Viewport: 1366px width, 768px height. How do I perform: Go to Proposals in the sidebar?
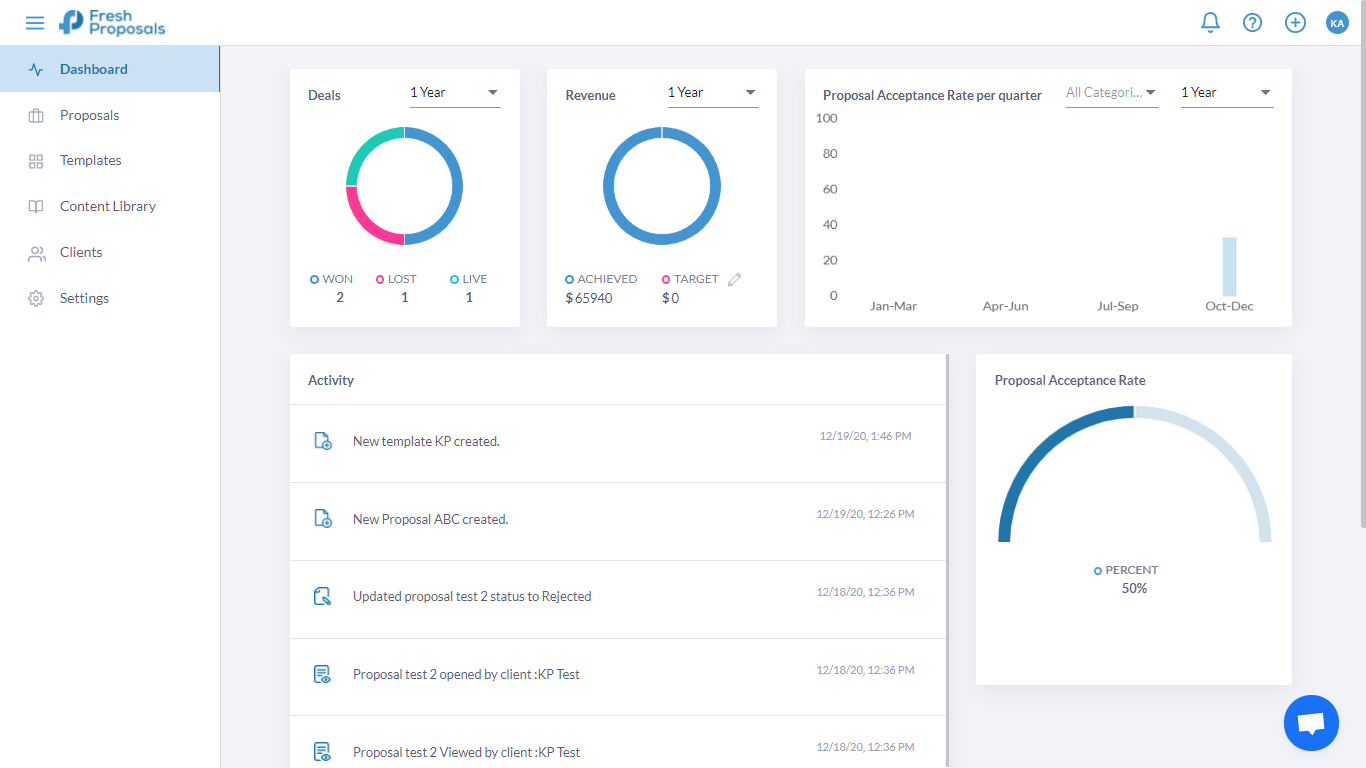click(89, 115)
